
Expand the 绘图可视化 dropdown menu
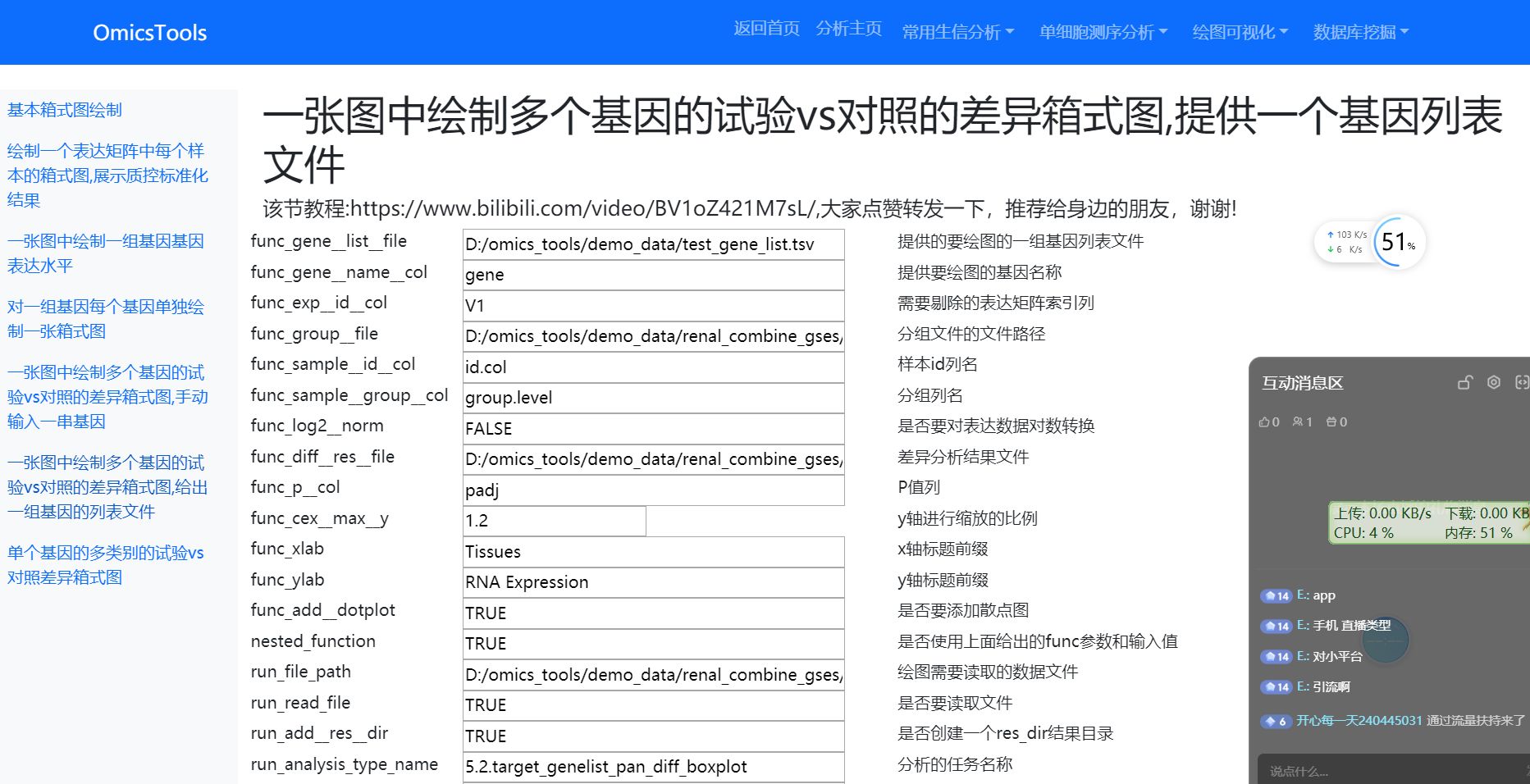click(1240, 32)
